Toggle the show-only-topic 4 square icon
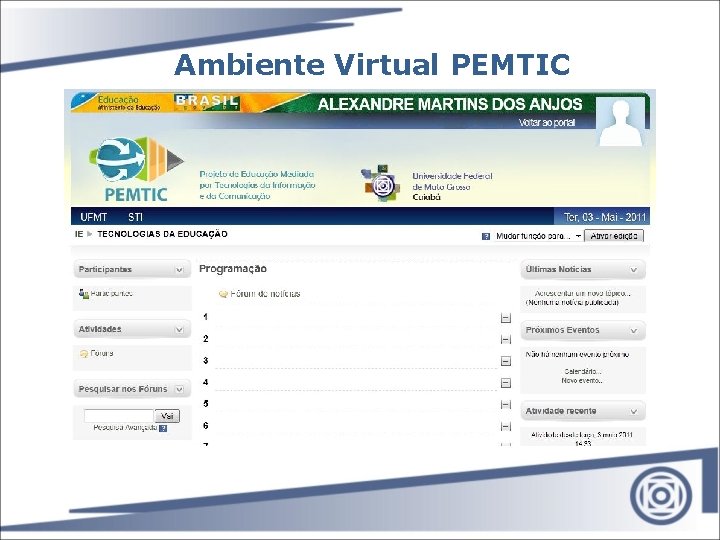The height and width of the screenshot is (540, 720). [x=506, y=383]
